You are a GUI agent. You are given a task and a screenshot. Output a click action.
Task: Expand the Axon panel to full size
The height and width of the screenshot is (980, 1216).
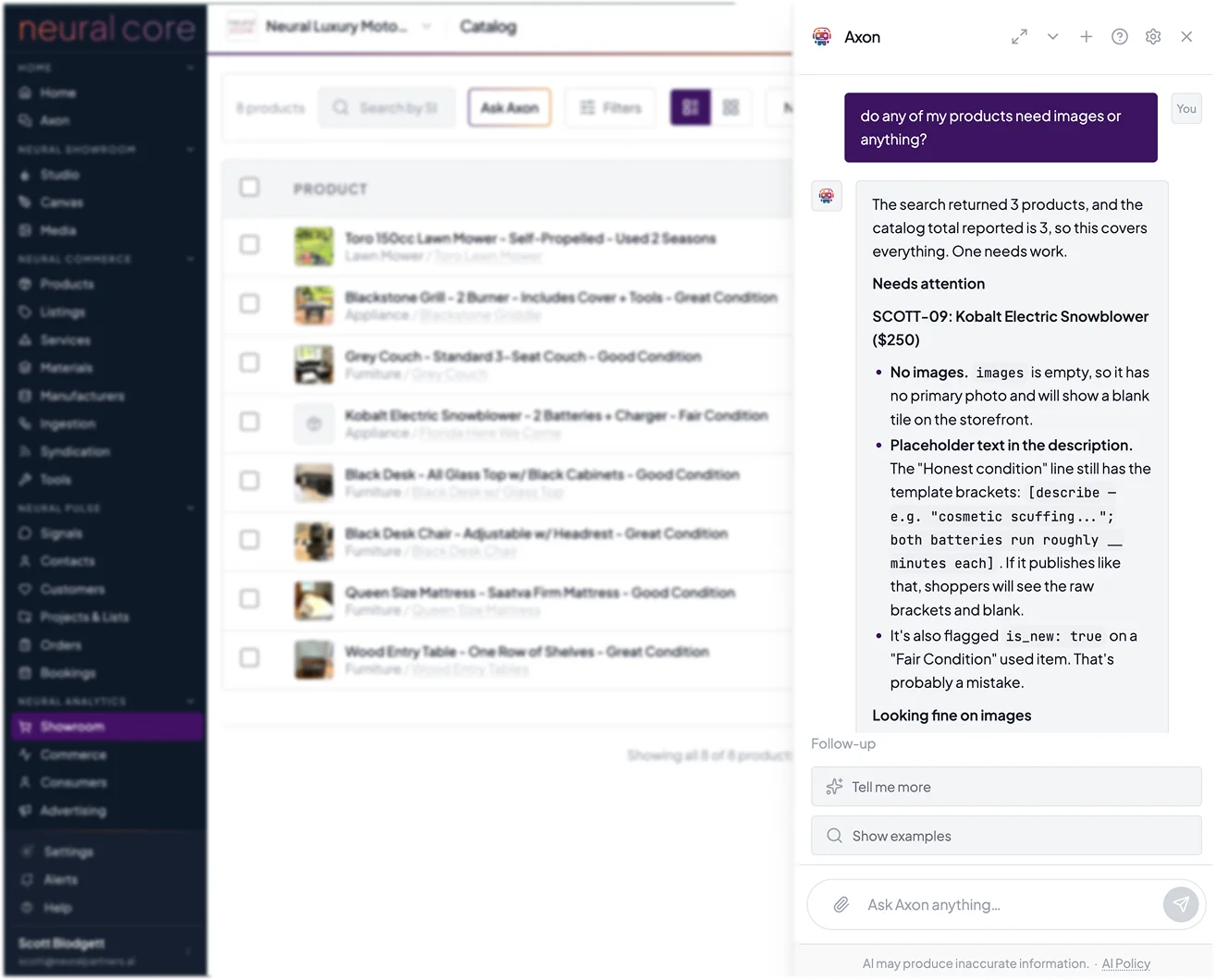(1019, 37)
